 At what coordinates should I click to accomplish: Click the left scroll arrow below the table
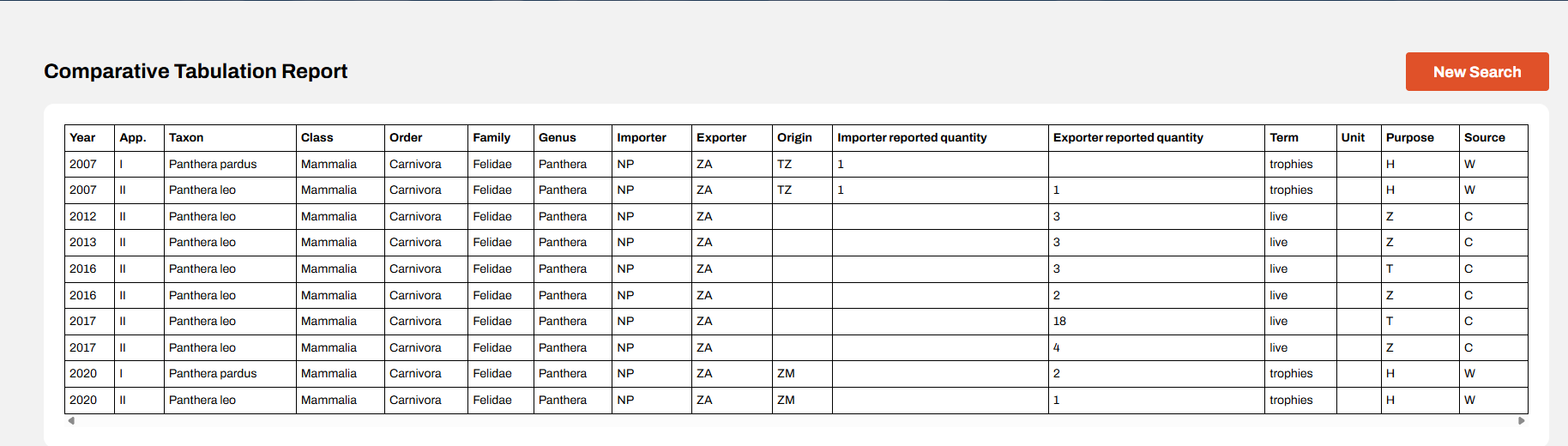(x=71, y=420)
